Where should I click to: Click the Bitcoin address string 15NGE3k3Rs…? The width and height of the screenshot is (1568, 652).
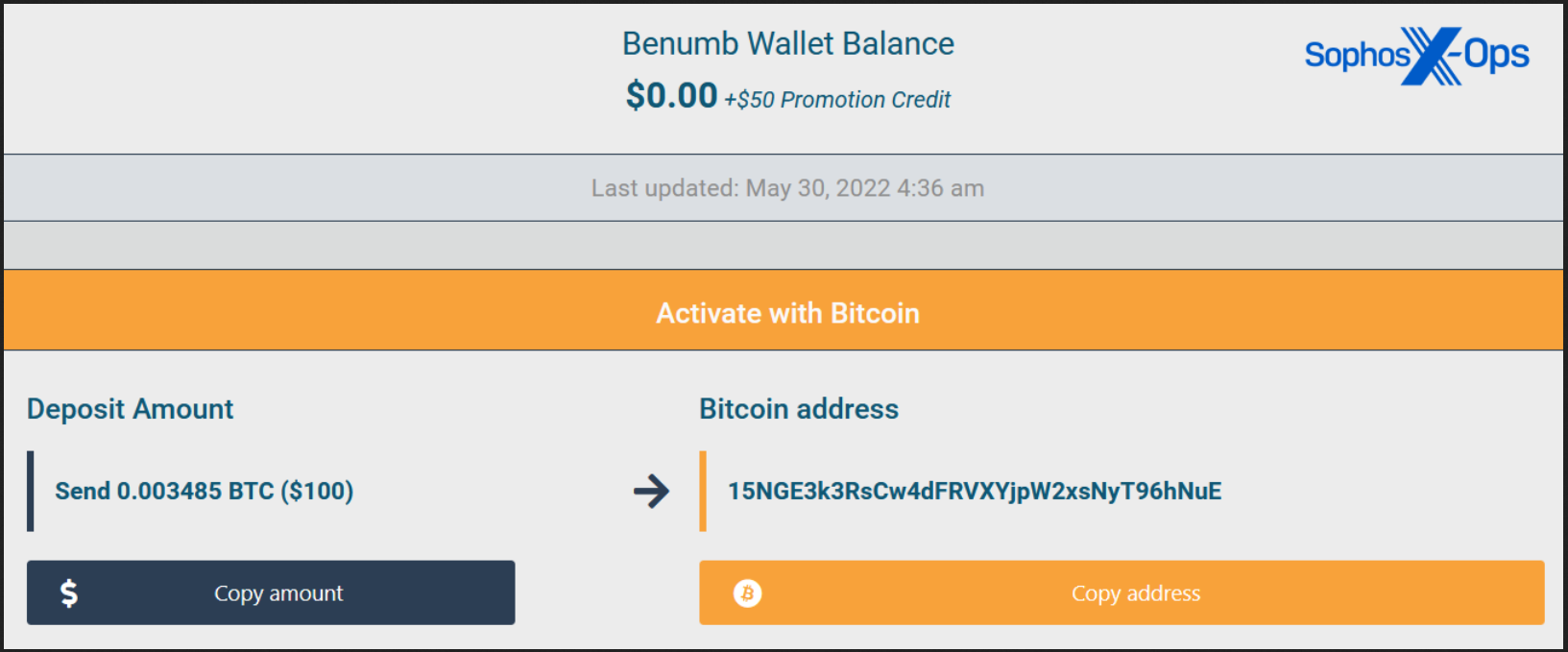[975, 492]
